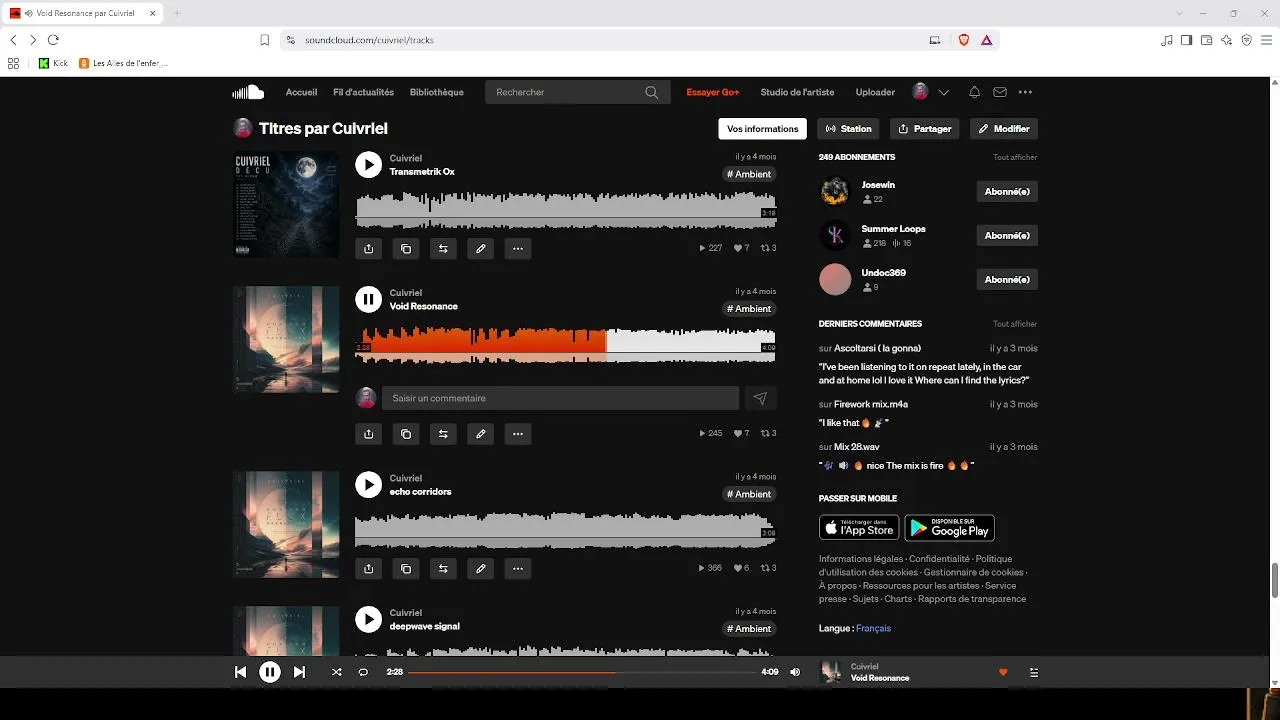
Task: Click the SoundCloud logo in the header
Action: 248,92
